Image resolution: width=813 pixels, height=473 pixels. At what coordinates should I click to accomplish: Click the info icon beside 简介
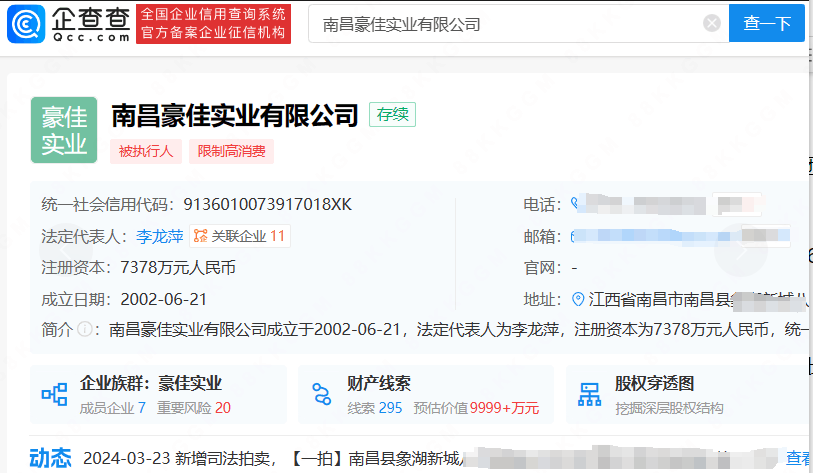coord(85,329)
